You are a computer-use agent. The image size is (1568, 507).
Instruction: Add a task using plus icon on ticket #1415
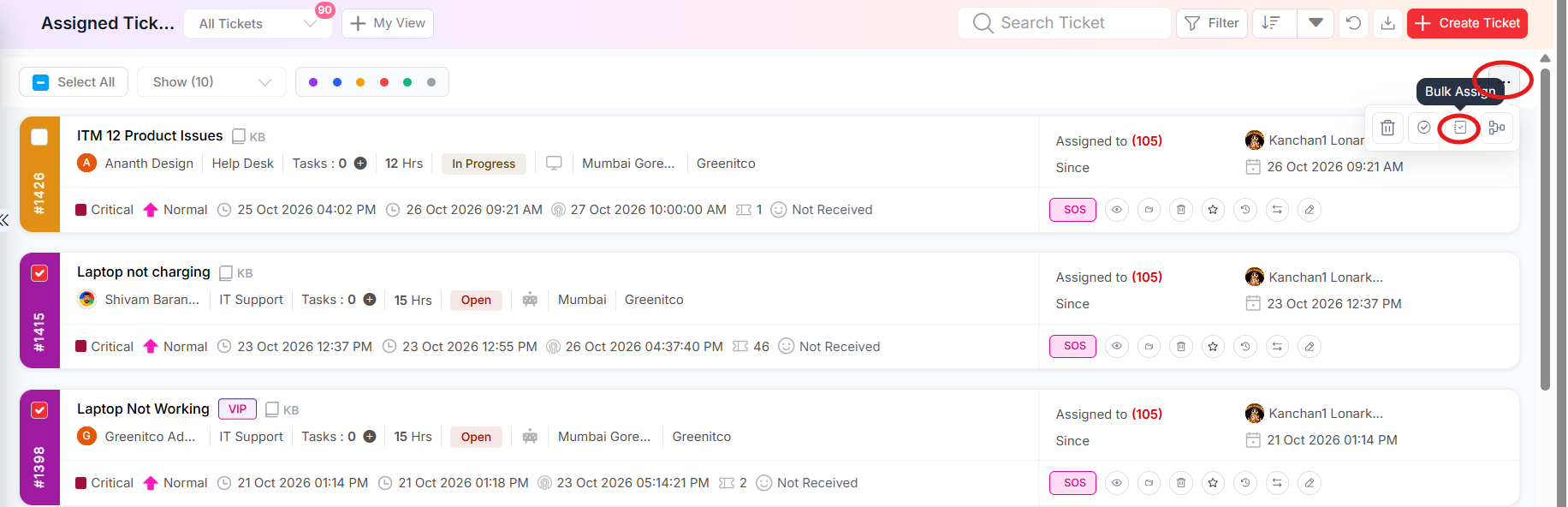(x=370, y=300)
